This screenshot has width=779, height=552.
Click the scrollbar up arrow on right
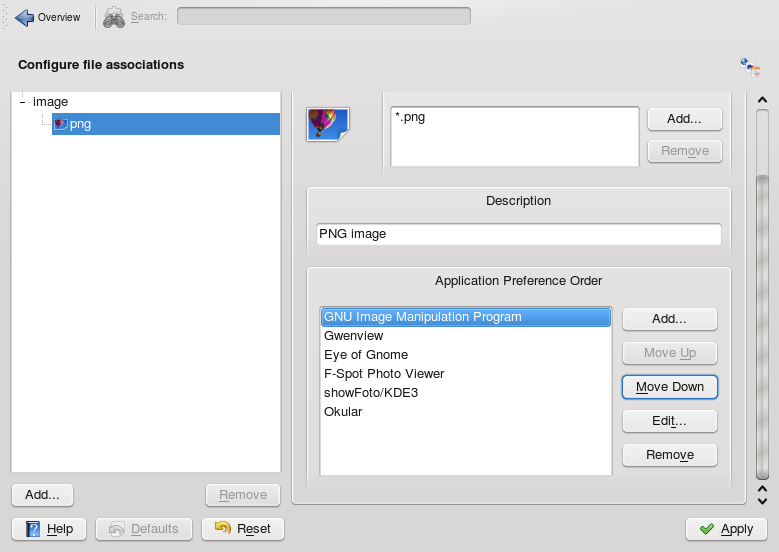762,100
